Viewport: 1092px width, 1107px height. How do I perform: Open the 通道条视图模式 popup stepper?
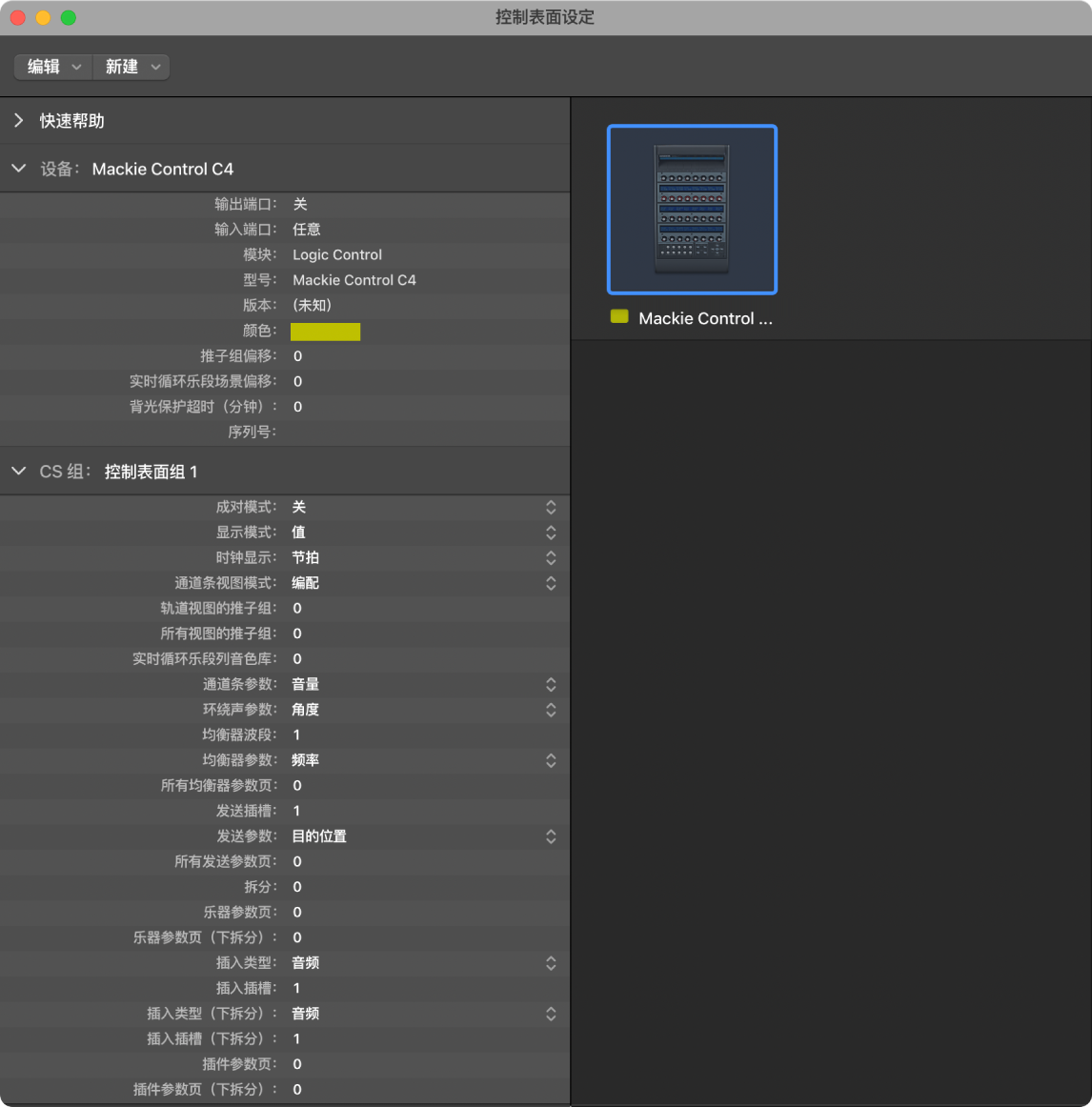pyautogui.click(x=551, y=583)
